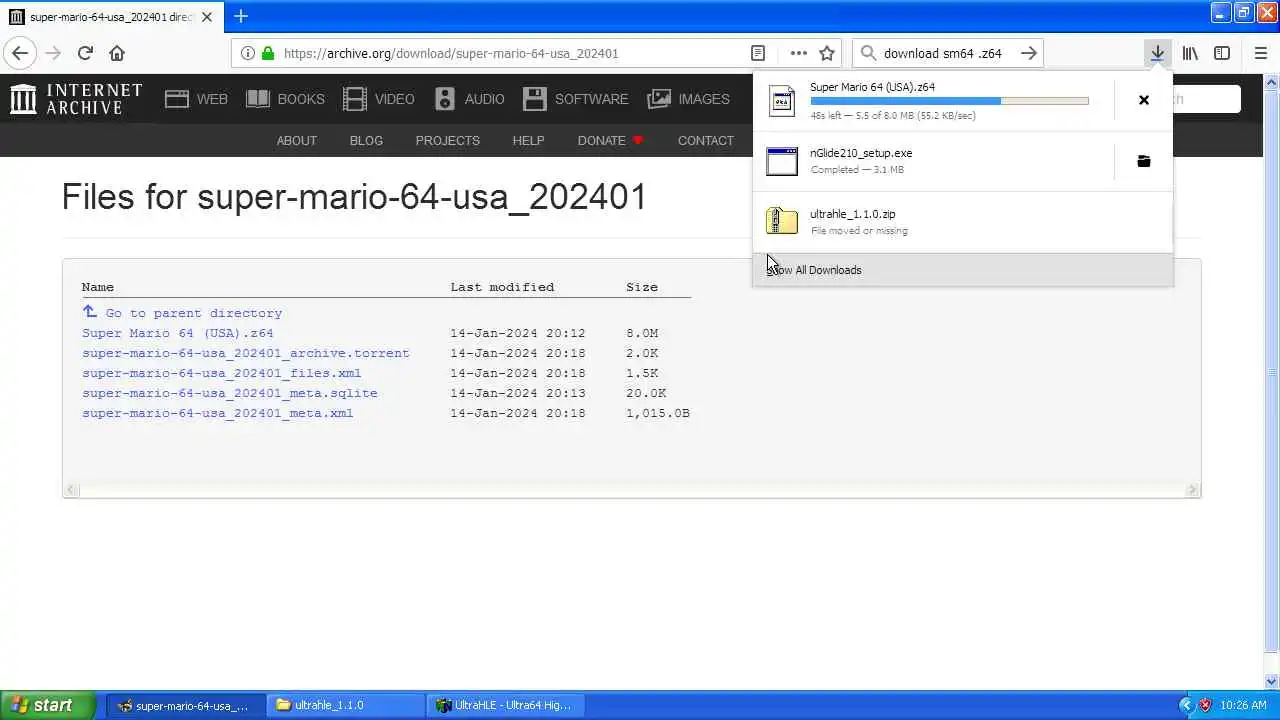Open the CONTACT link
The height and width of the screenshot is (720, 1280).
coord(706,141)
